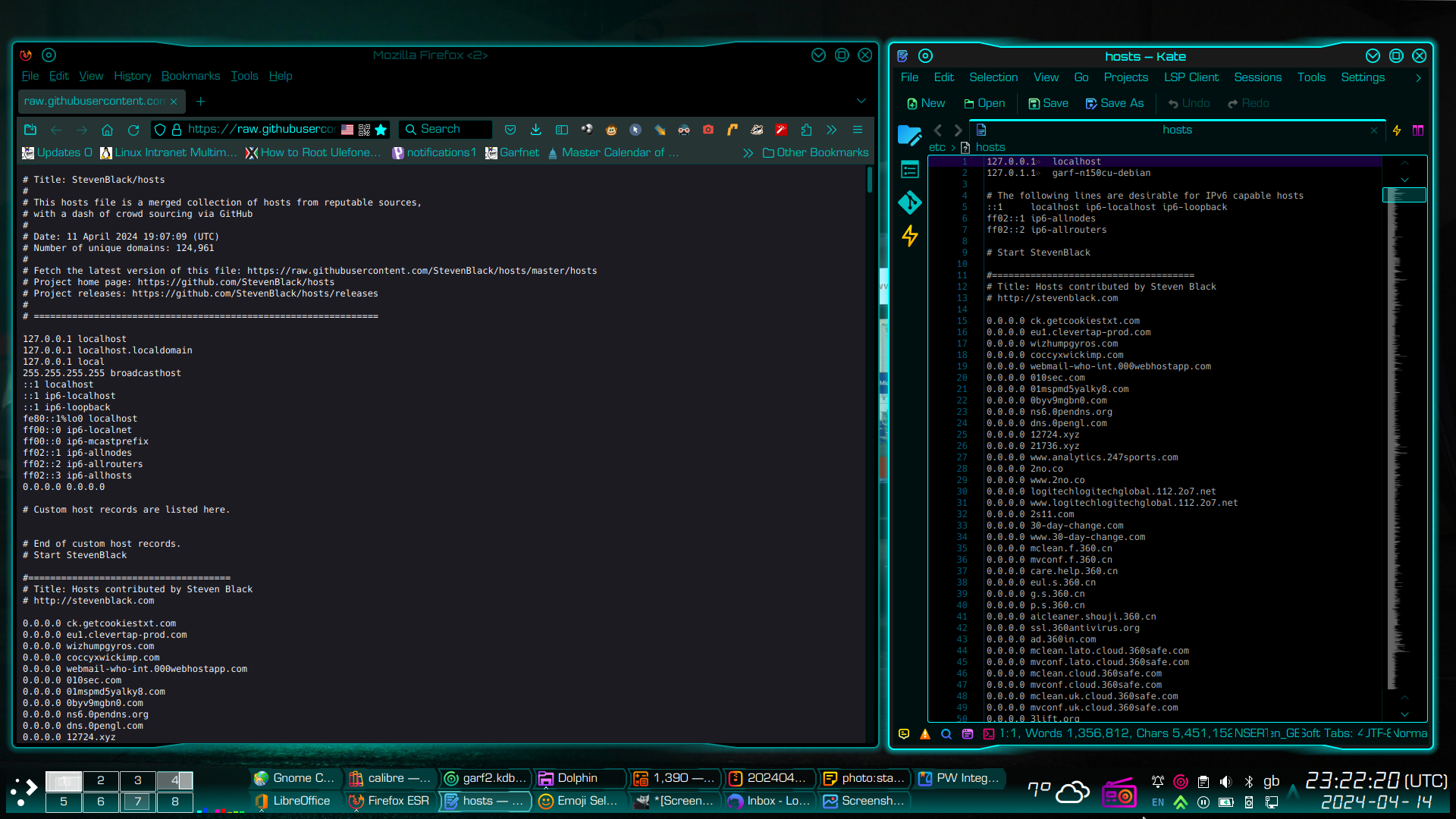Open the LSP Client menu in Kate

click(x=1191, y=77)
